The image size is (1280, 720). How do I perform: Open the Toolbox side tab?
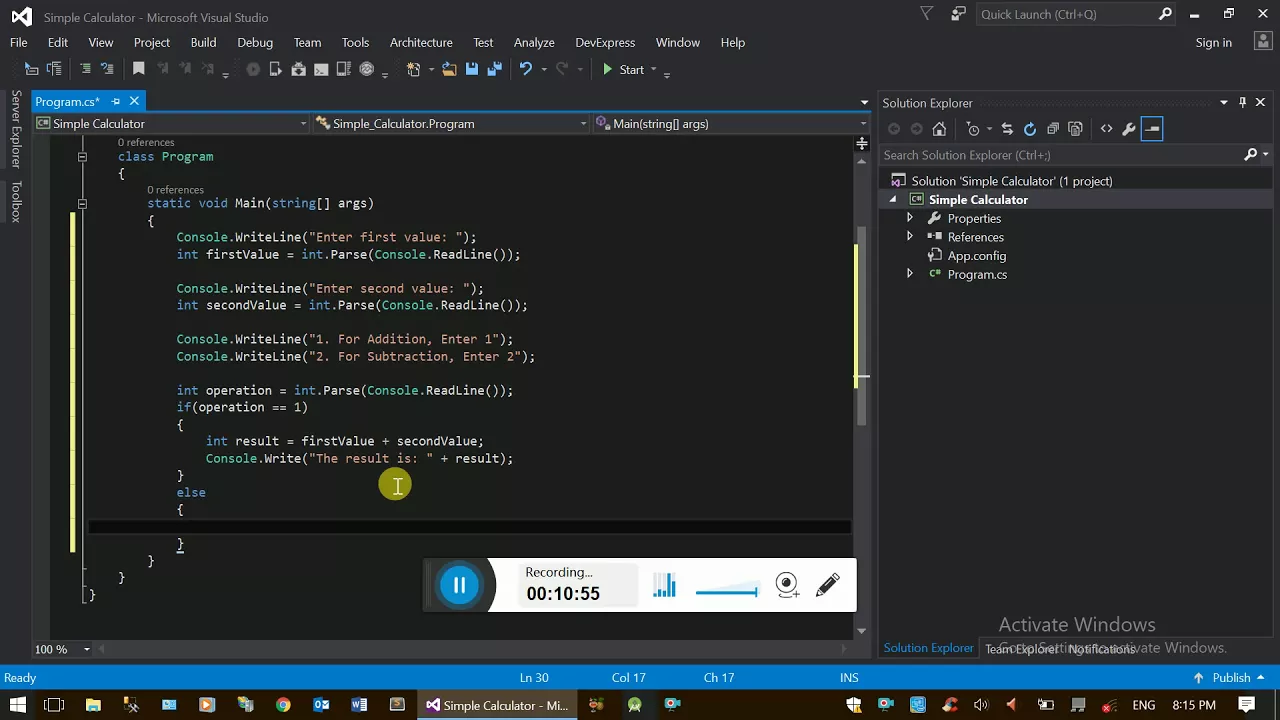tap(16, 201)
